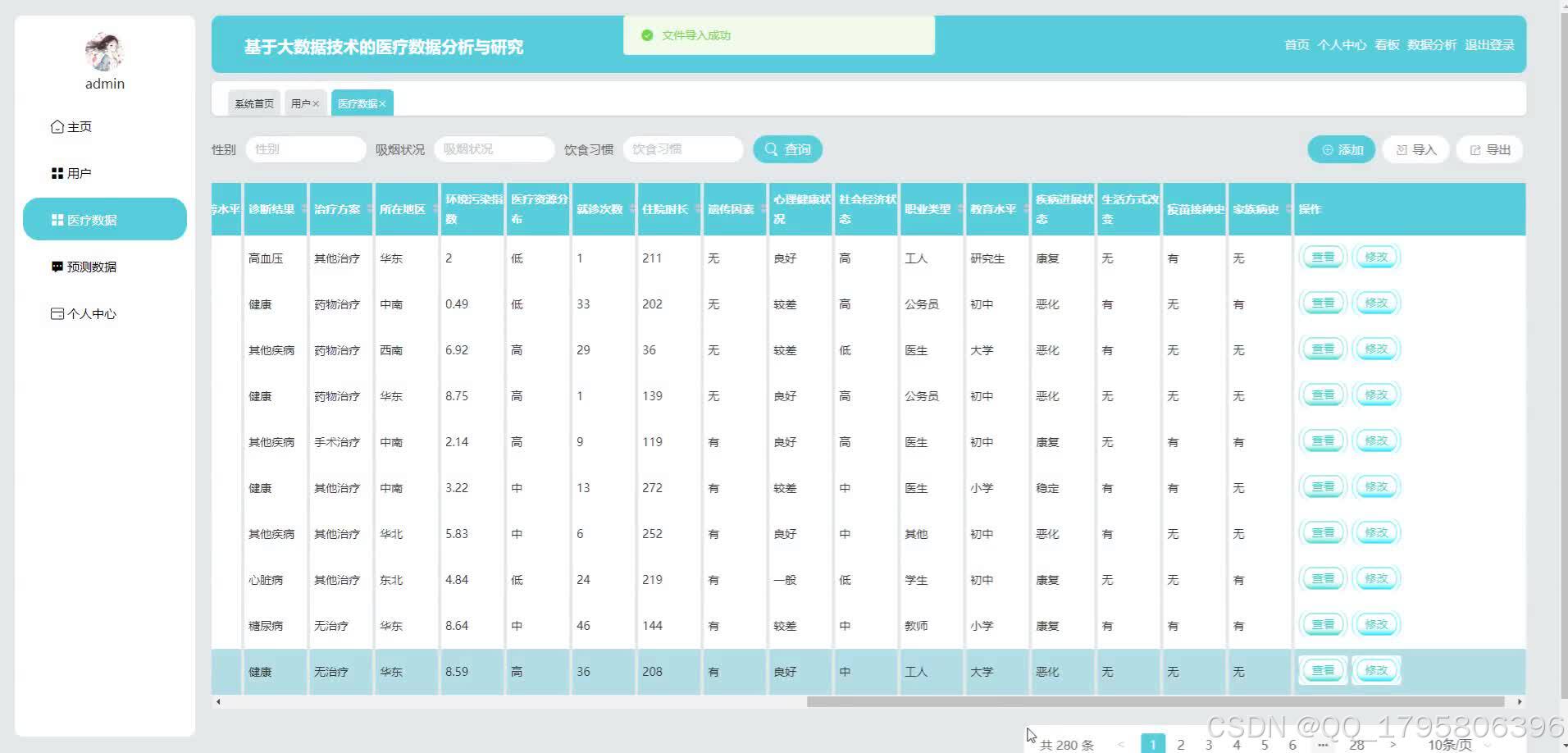
Task: Close the 医疗数据 tab
Action: pos(382,104)
